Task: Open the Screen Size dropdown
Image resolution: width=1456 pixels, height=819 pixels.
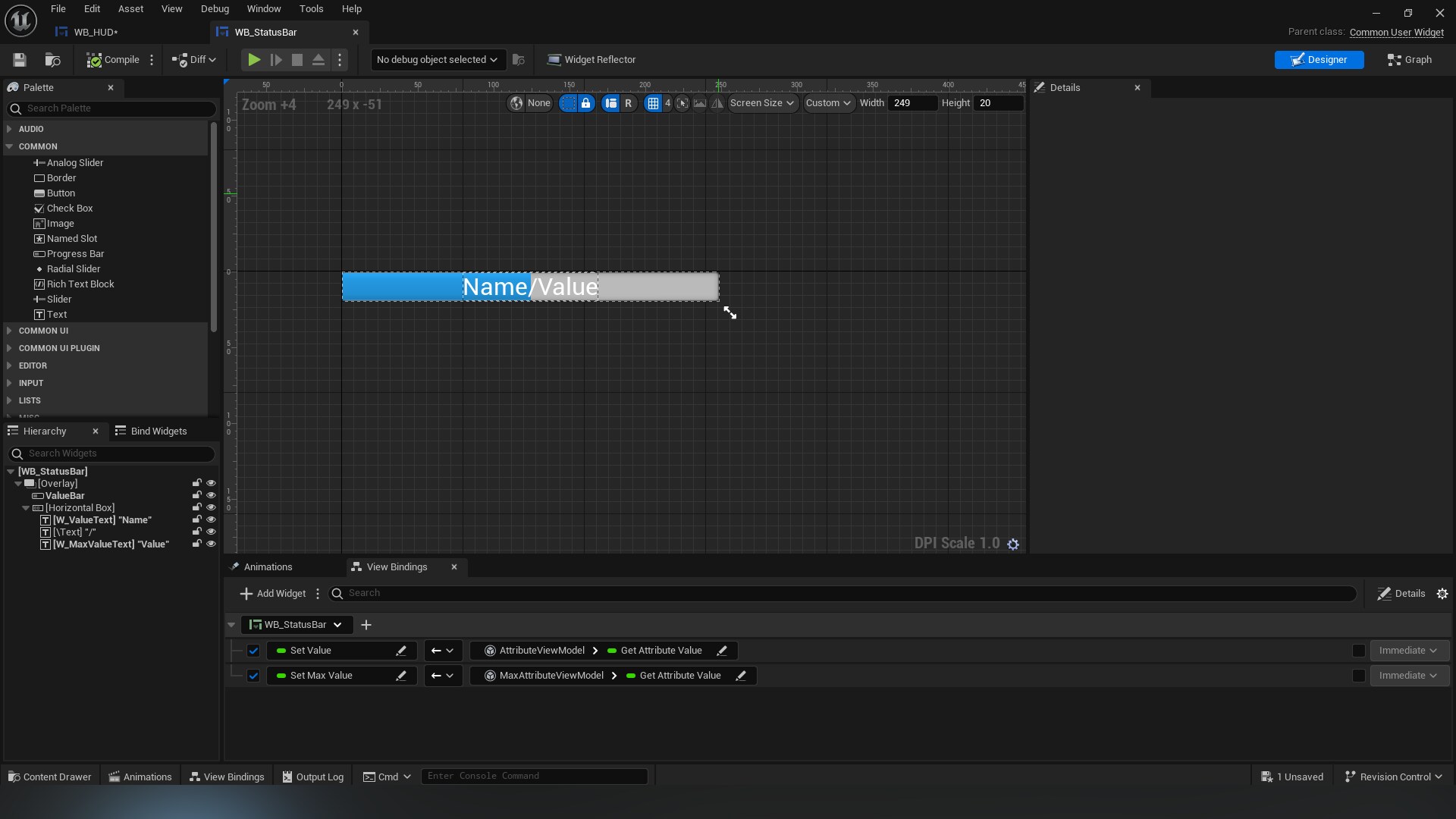Action: click(761, 103)
